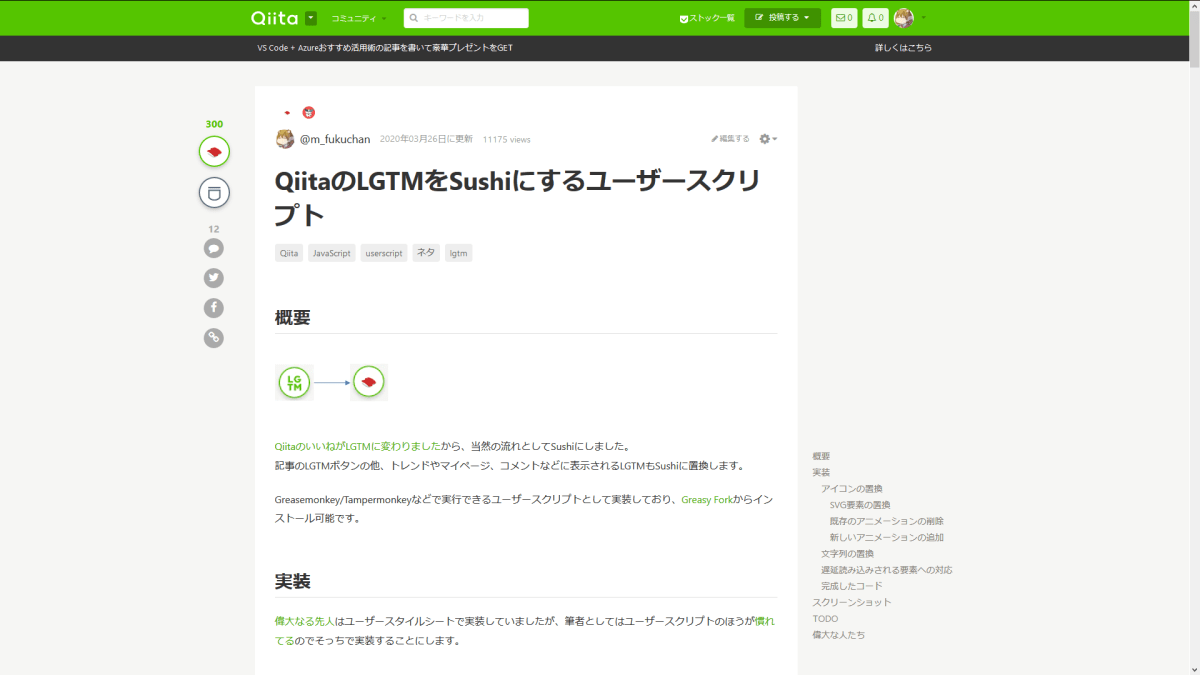Select the lgtm tag
The width and height of the screenshot is (1200, 675).
(459, 253)
